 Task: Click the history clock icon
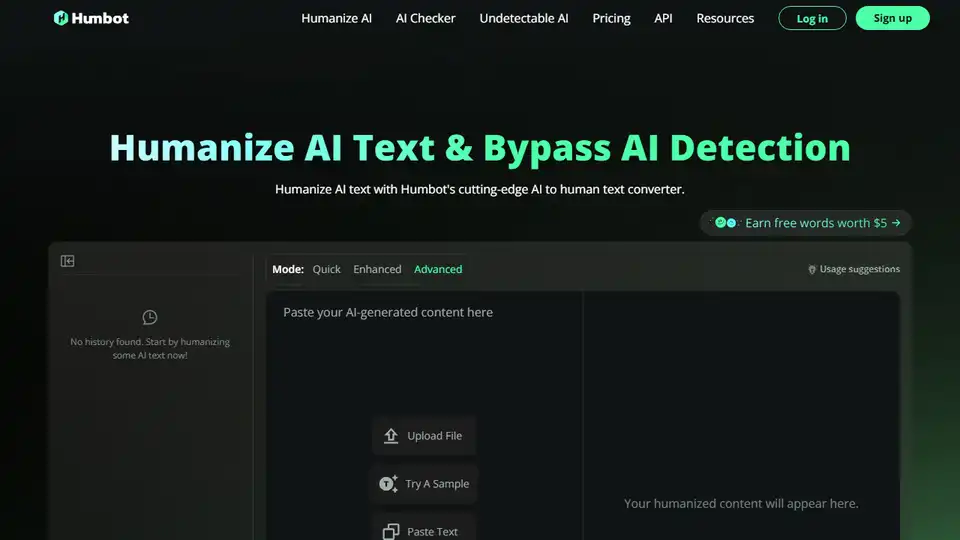[150, 317]
